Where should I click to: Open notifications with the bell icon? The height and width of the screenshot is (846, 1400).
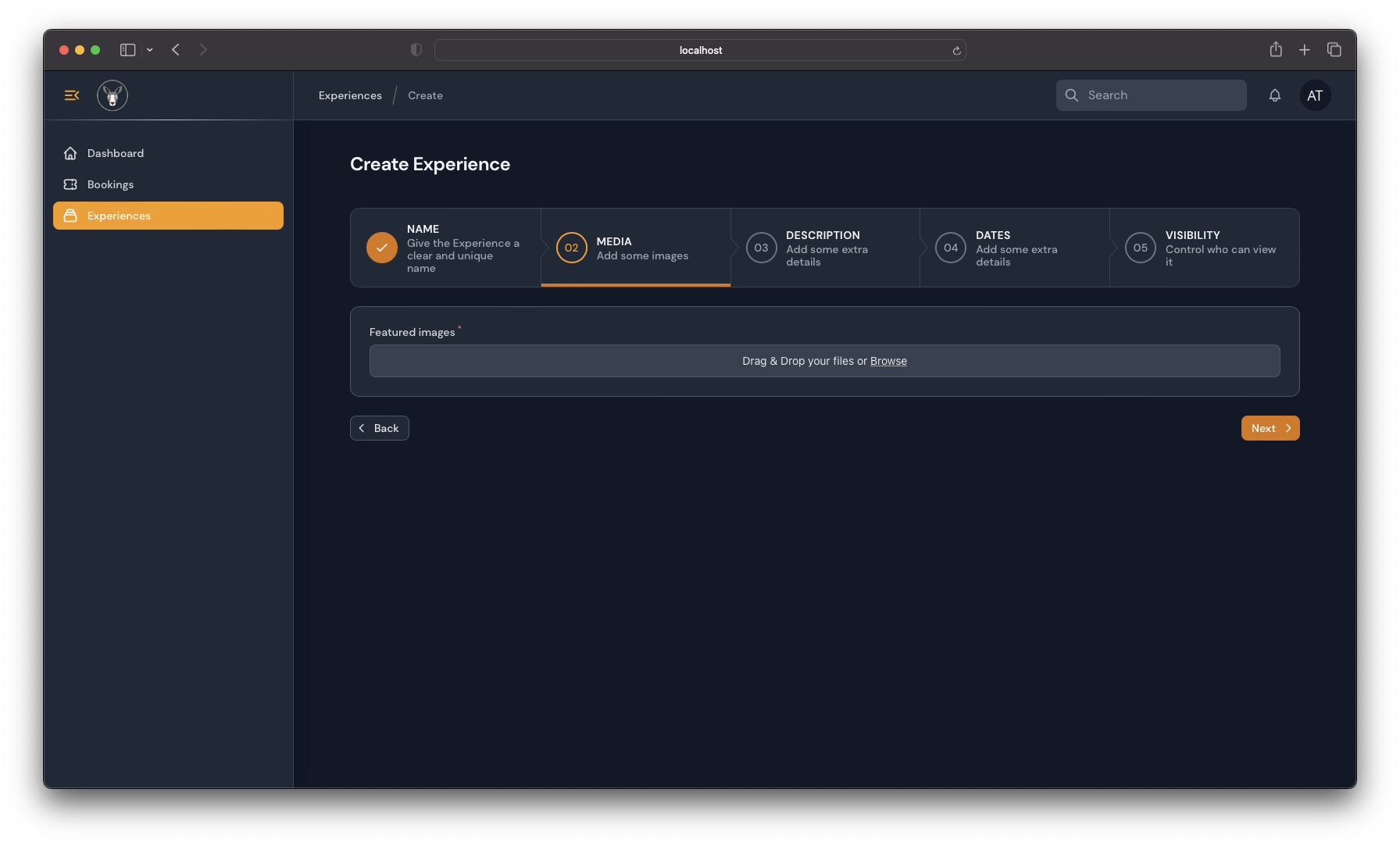click(1274, 95)
